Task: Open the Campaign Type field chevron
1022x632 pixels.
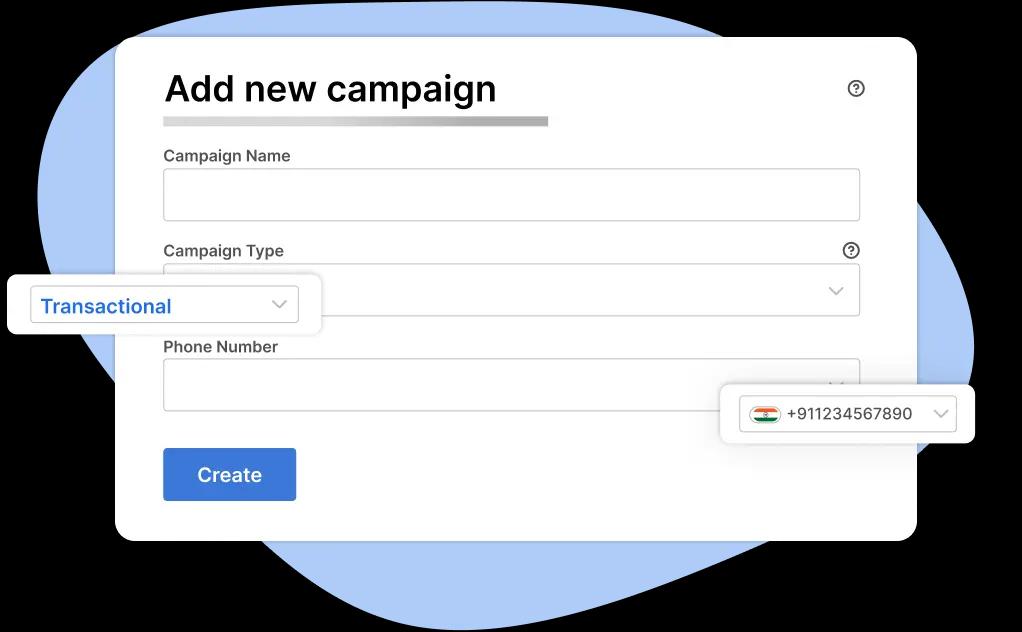Action: point(836,291)
